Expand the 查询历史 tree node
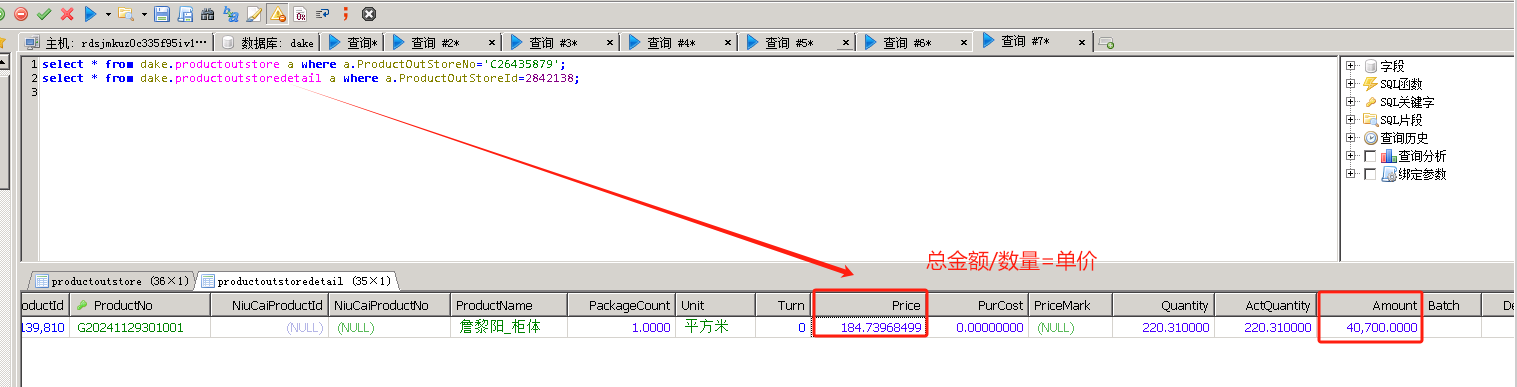The height and width of the screenshot is (387, 1517). point(1351,138)
